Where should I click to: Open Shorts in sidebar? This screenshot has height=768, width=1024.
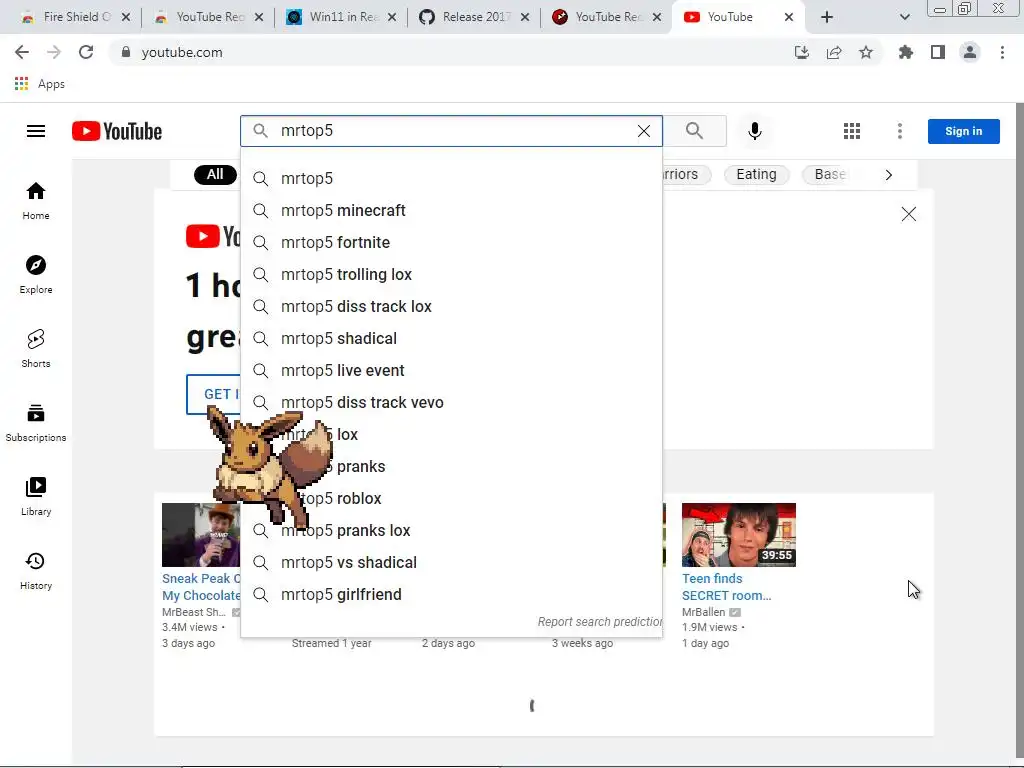coord(36,349)
